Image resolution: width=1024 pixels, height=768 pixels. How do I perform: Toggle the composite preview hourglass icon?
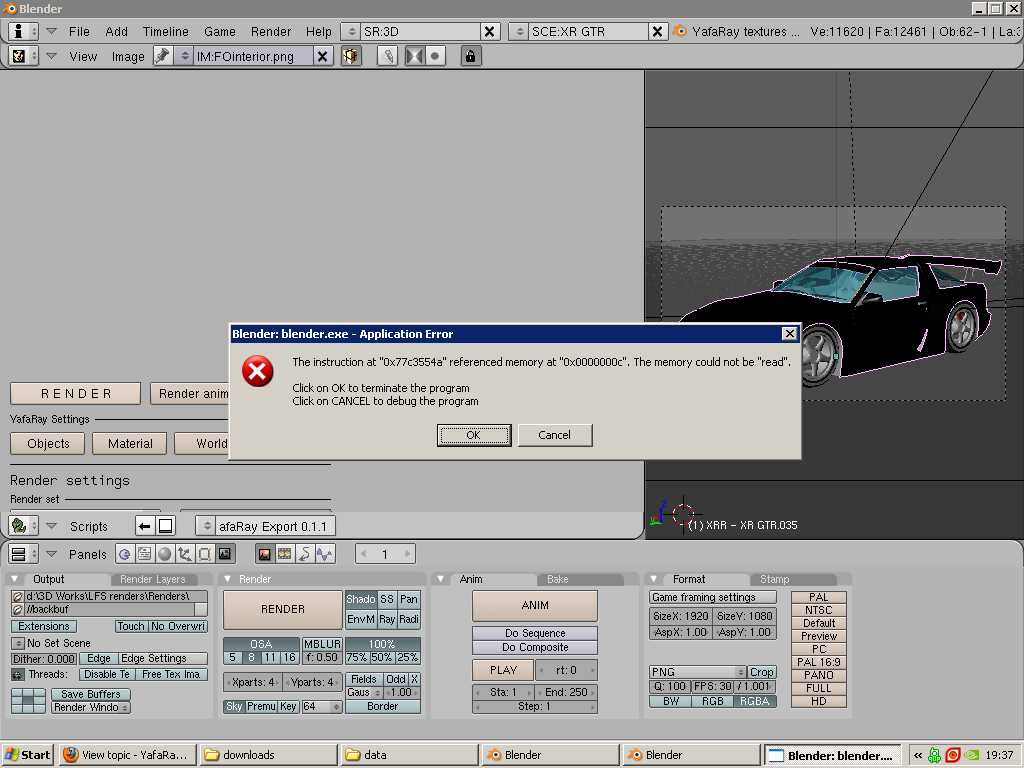(414, 56)
